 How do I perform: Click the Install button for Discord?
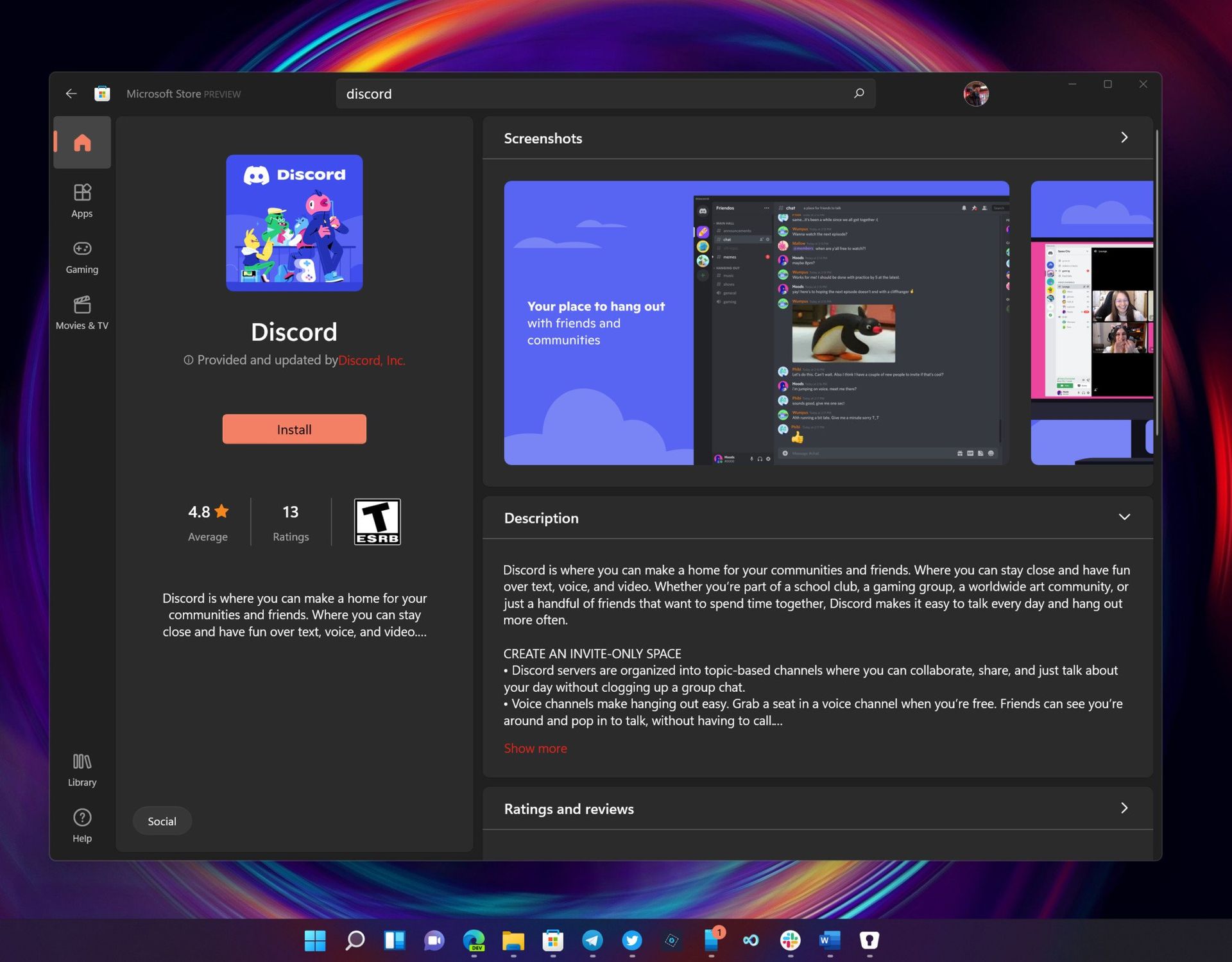tap(293, 429)
